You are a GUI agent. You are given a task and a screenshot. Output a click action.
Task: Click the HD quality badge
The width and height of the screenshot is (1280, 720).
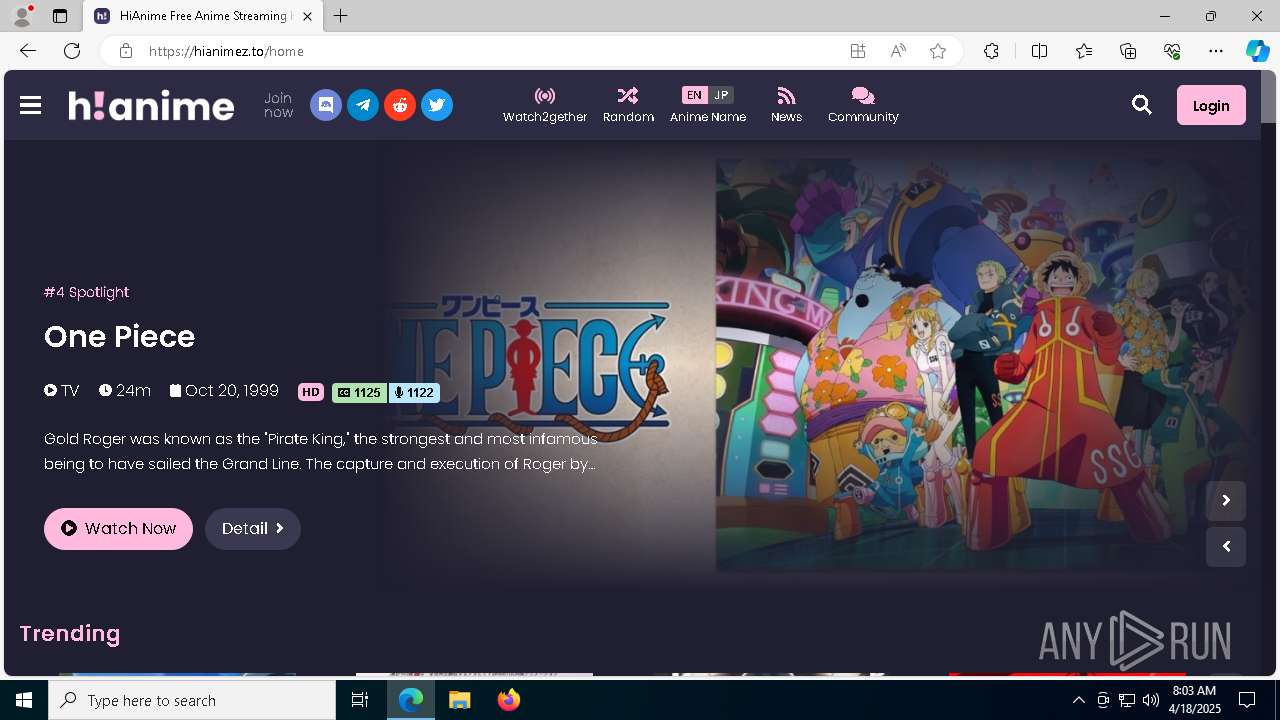tap(311, 393)
